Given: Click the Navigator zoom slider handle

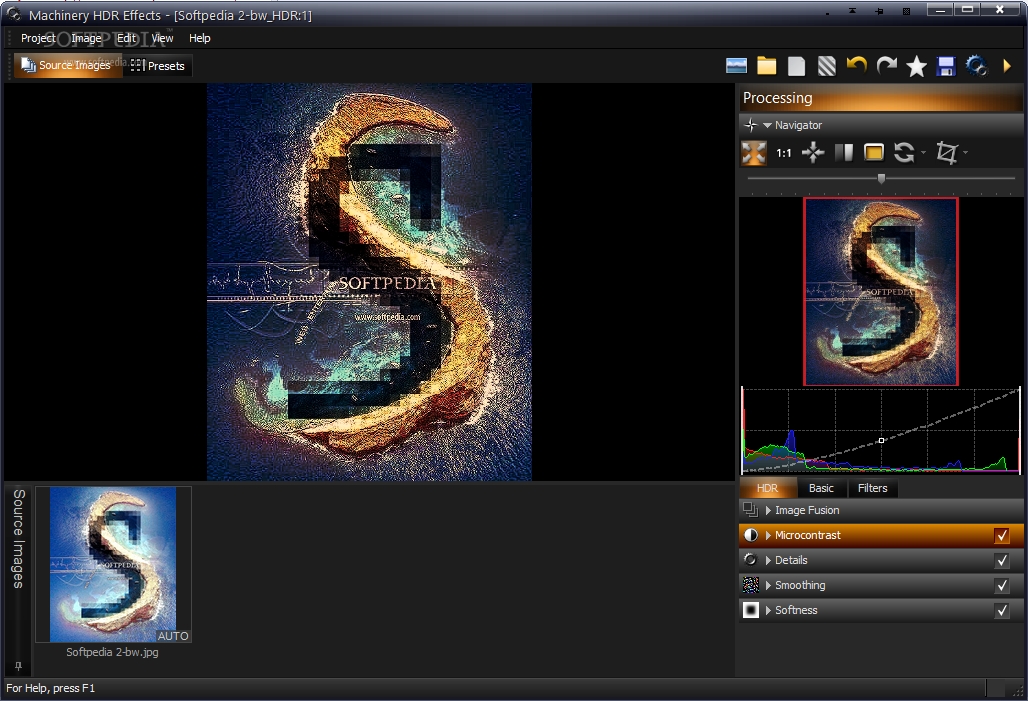Looking at the screenshot, I should (x=881, y=178).
